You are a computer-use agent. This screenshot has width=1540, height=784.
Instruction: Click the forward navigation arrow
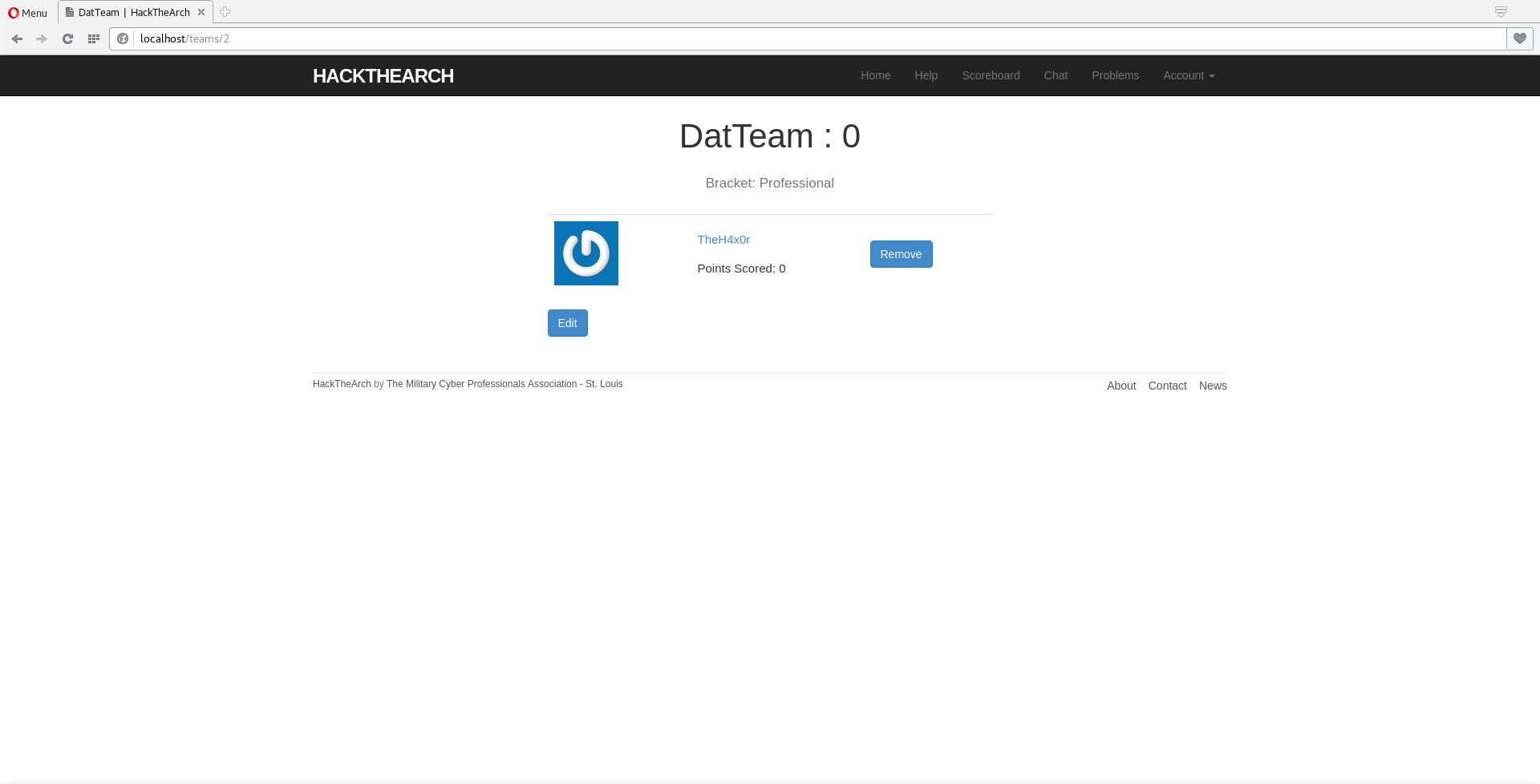[x=42, y=38]
